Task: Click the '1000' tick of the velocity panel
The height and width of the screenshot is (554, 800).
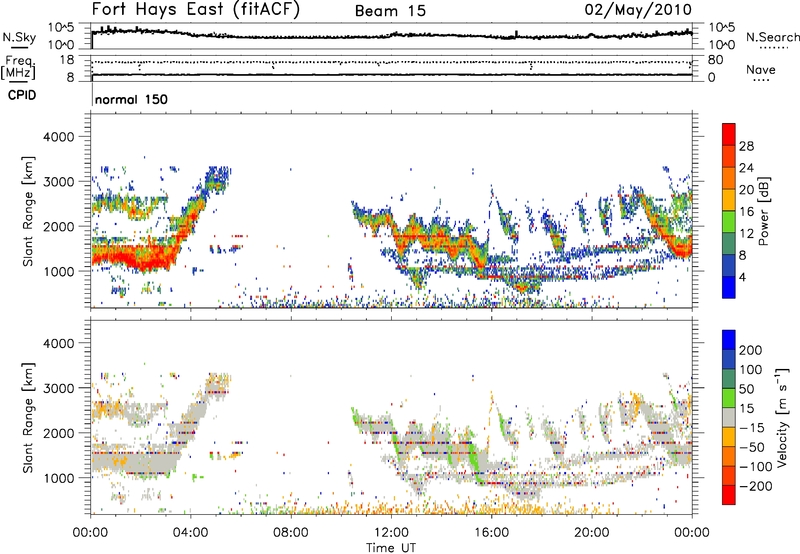Action: click(58, 478)
